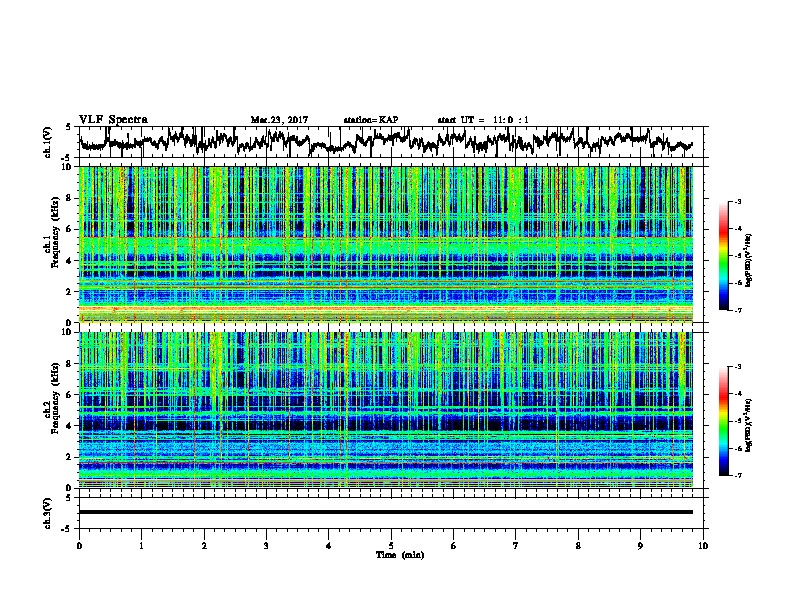Select the "start UT = 11:0 : 1" text
Viewport: 792px width, 612px height.
(483, 120)
